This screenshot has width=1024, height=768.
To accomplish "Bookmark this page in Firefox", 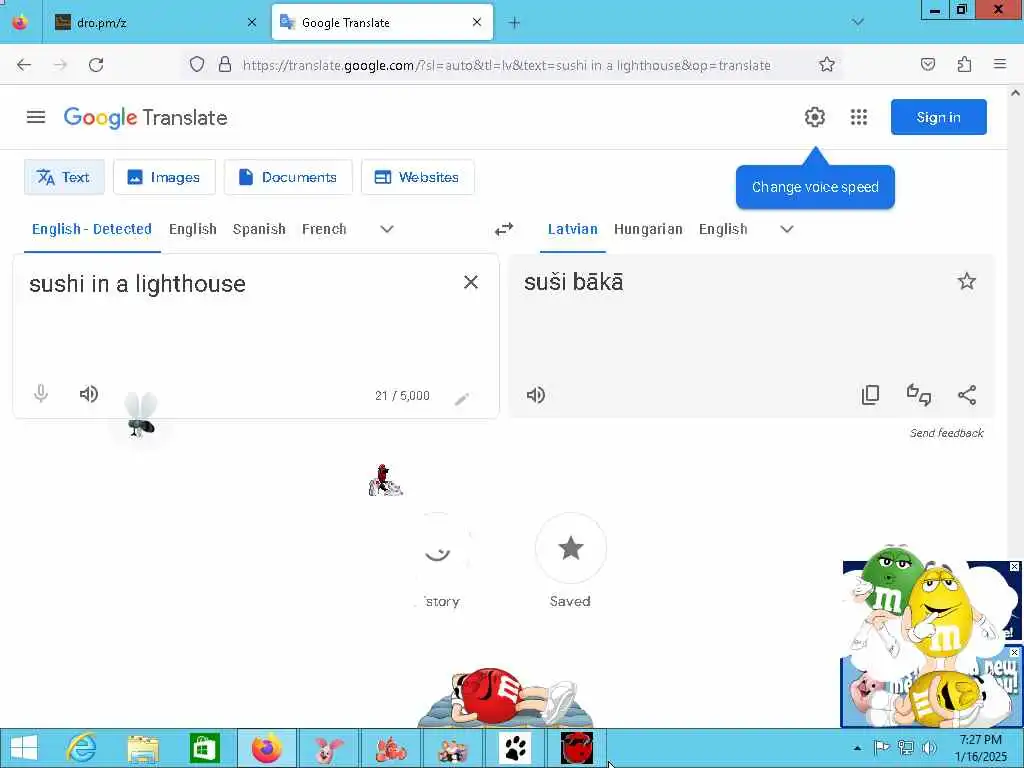I will tap(827, 64).
